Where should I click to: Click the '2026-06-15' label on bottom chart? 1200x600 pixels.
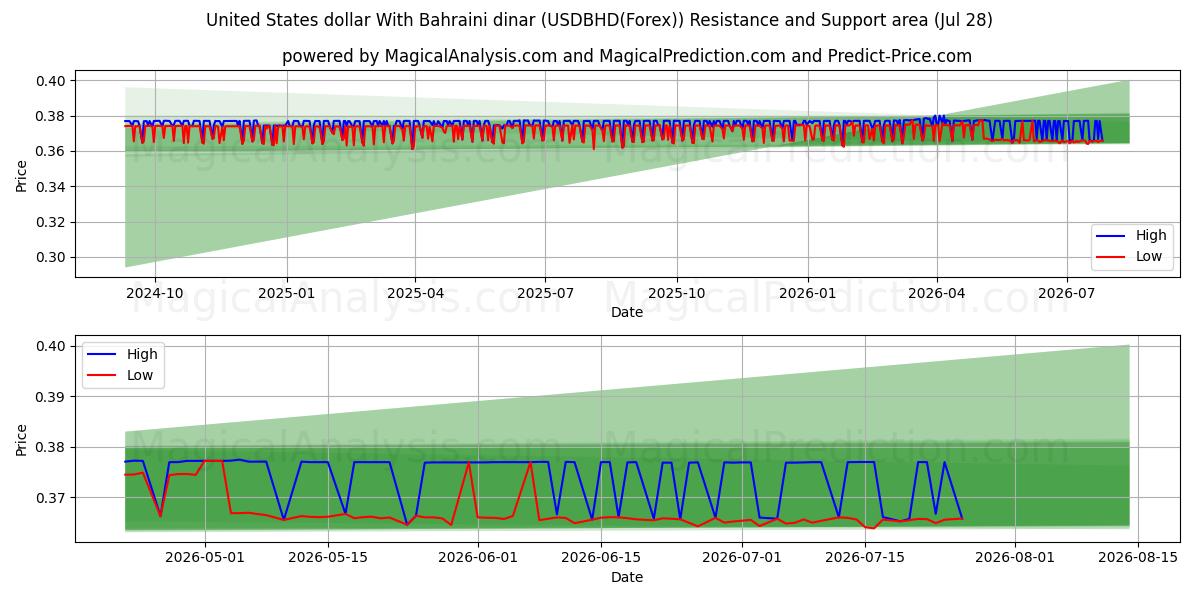[600, 559]
